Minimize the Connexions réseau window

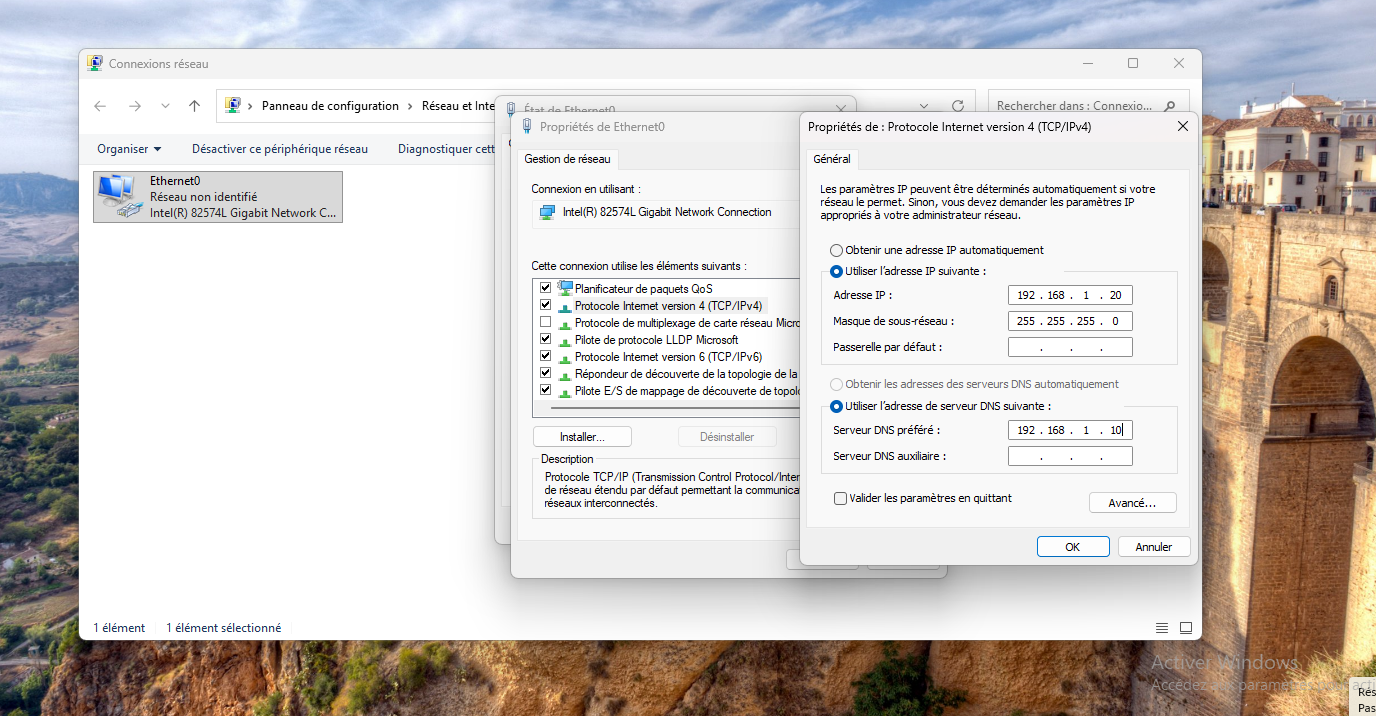click(x=1088, y=63)
